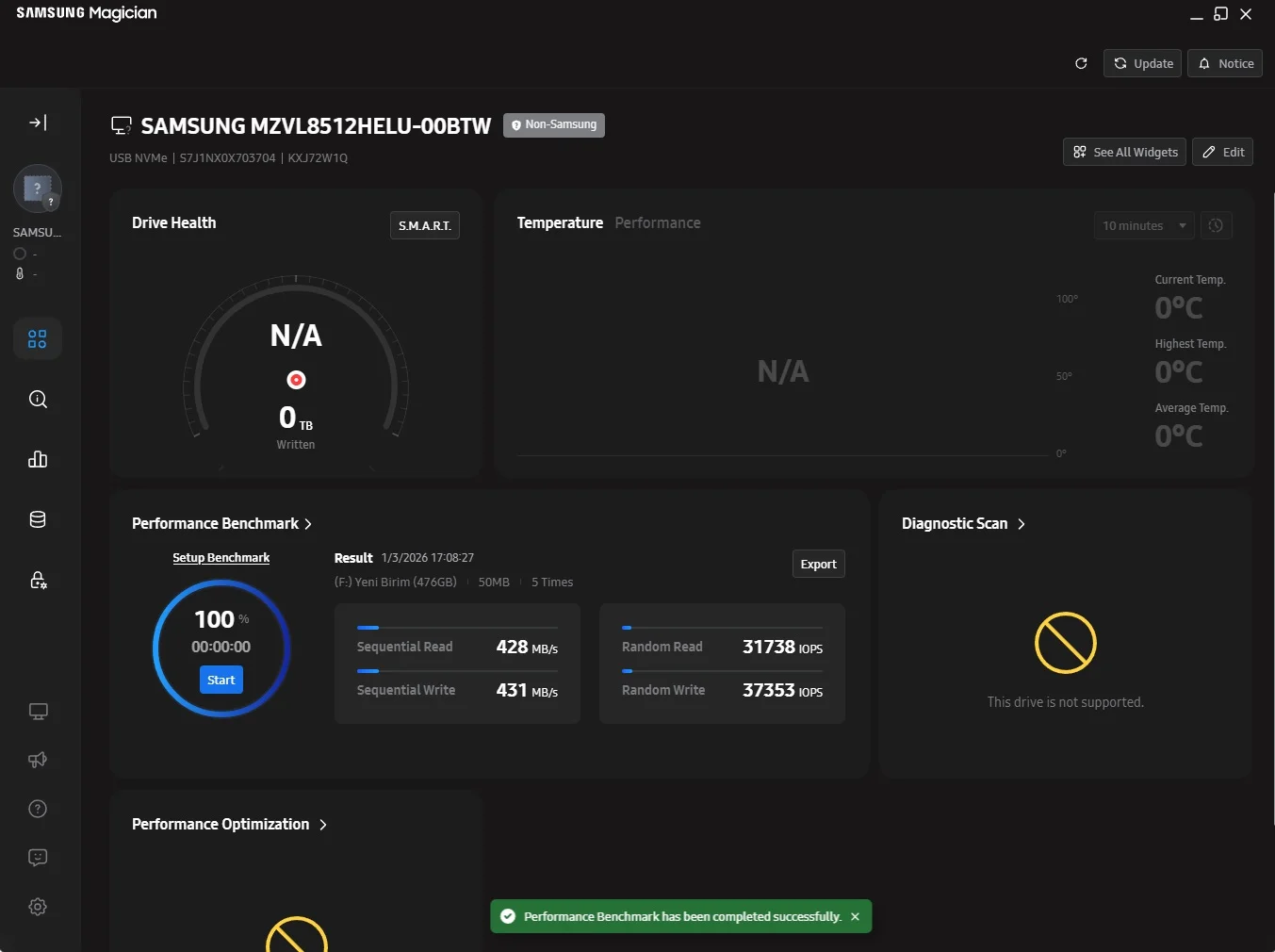
Task: Click the drive health red status indicator
Action: click(296, 380)
